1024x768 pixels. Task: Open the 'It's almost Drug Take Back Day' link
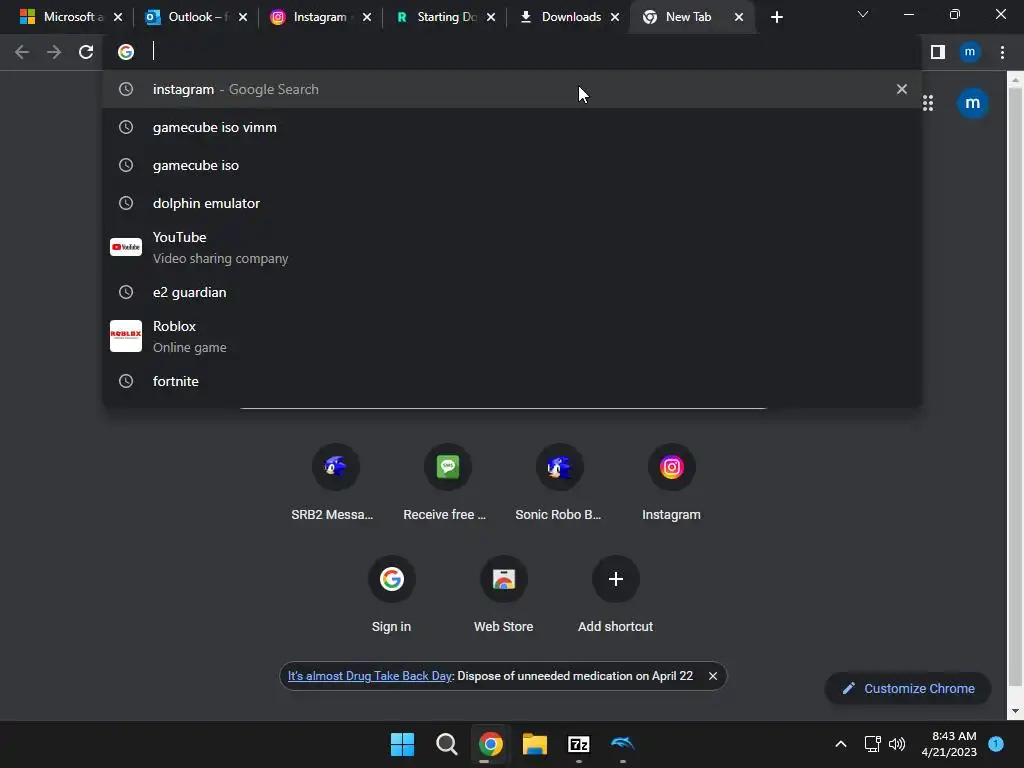click(370, 676)
